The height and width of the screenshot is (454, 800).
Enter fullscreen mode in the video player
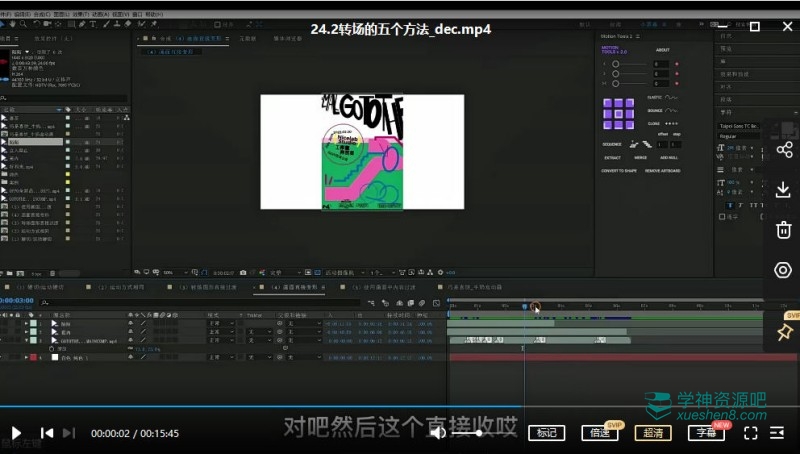click(750, 433)
